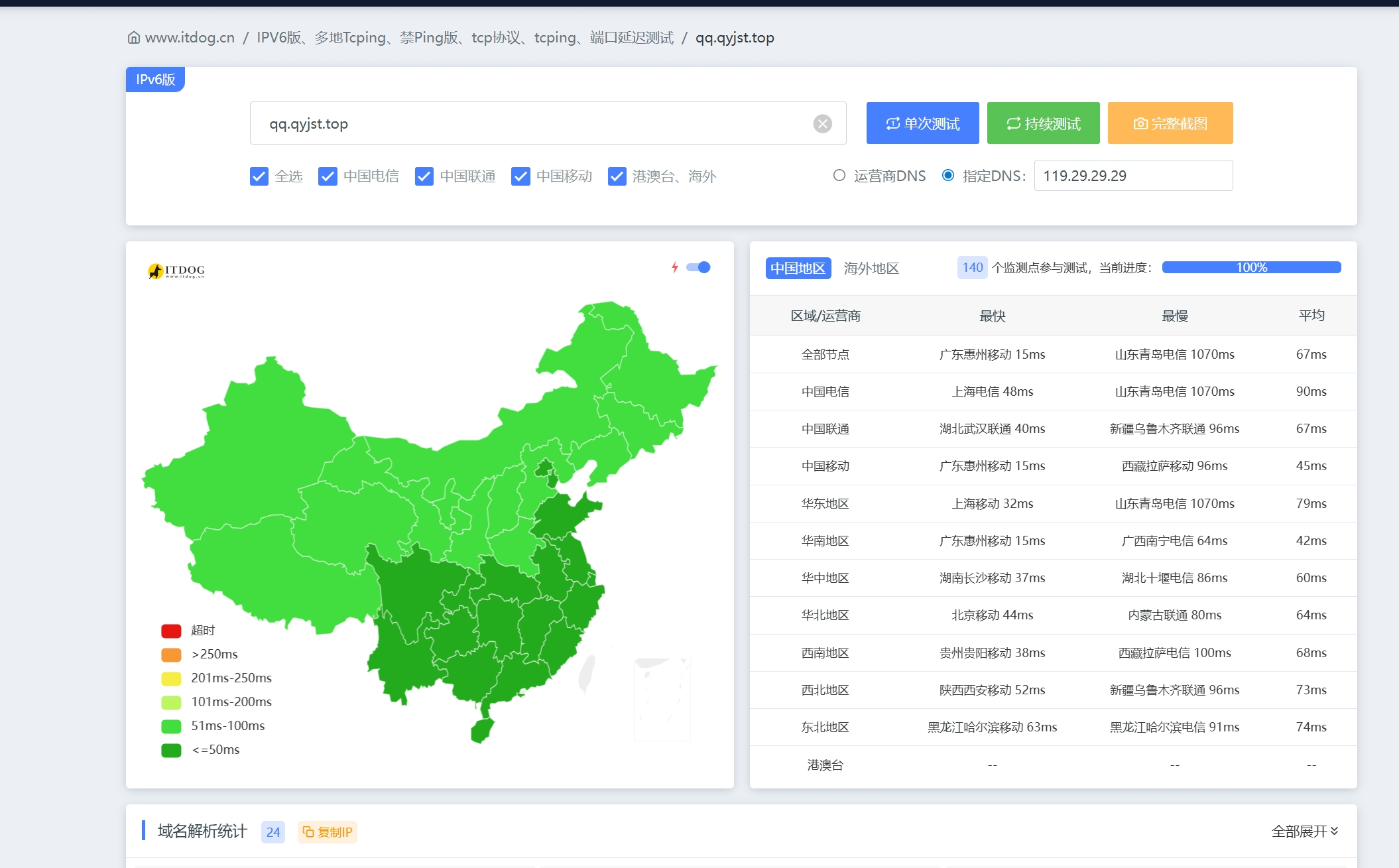Run single test with blue button

tap(922, 123)
